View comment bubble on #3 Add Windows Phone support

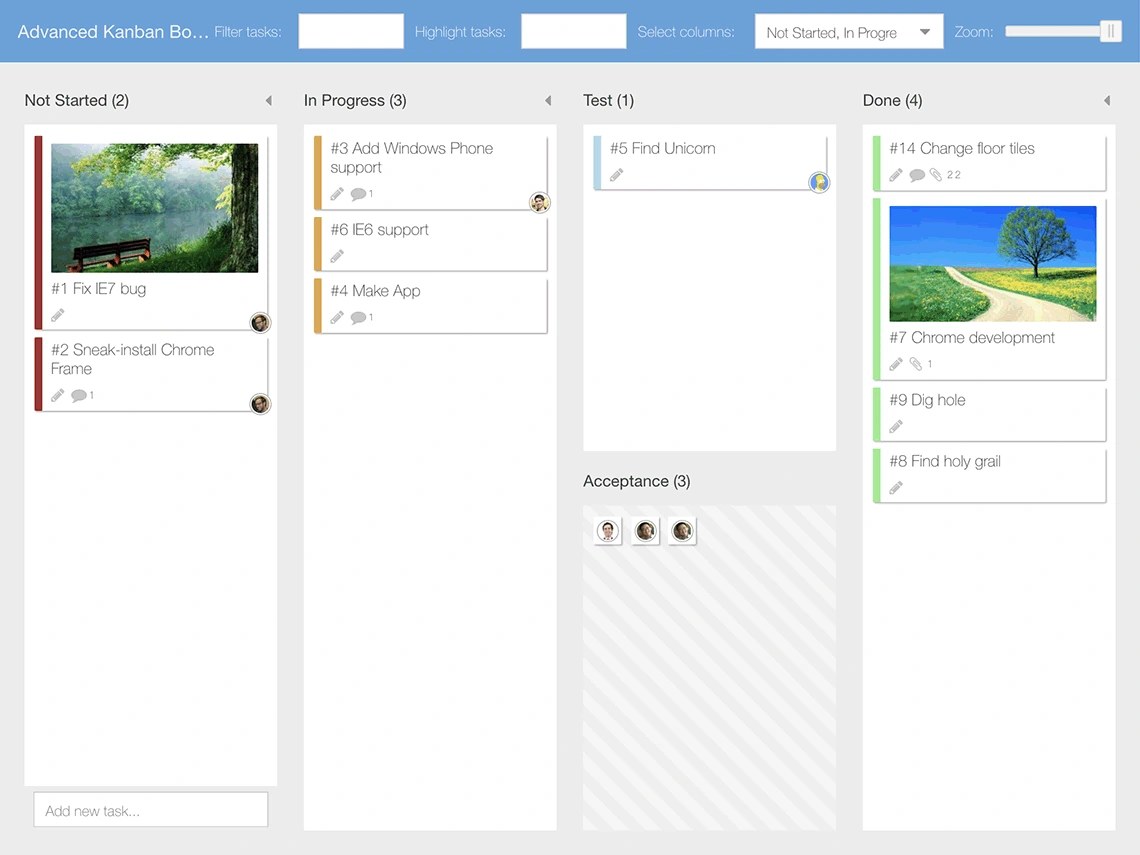point(358,194)
